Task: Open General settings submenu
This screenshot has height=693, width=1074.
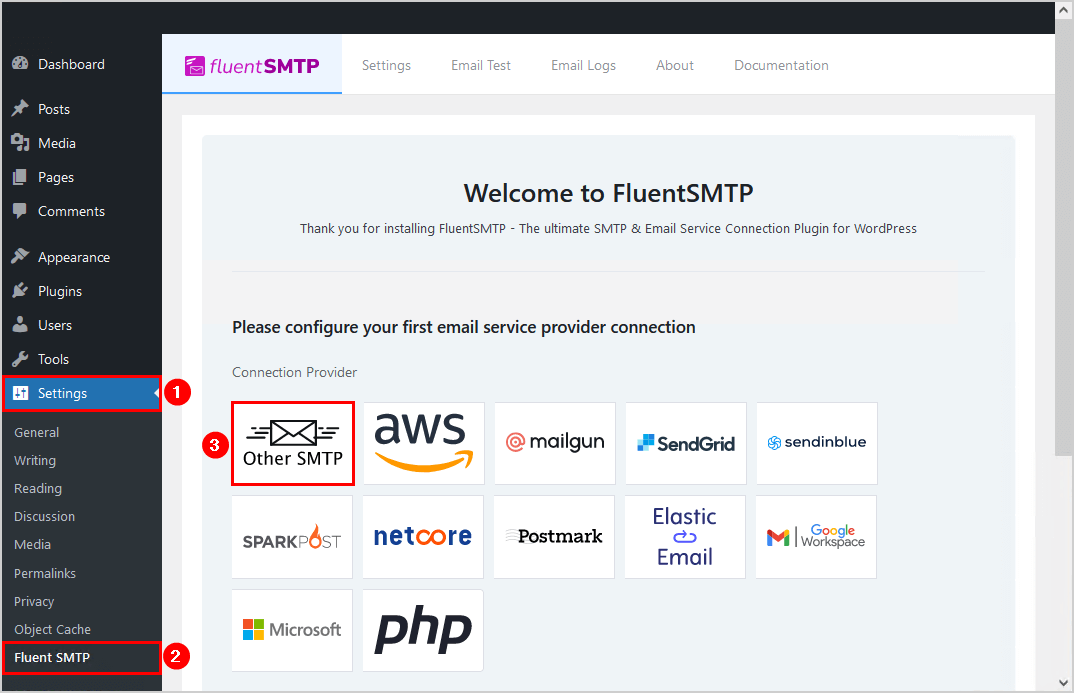Action: pos(37,433)
